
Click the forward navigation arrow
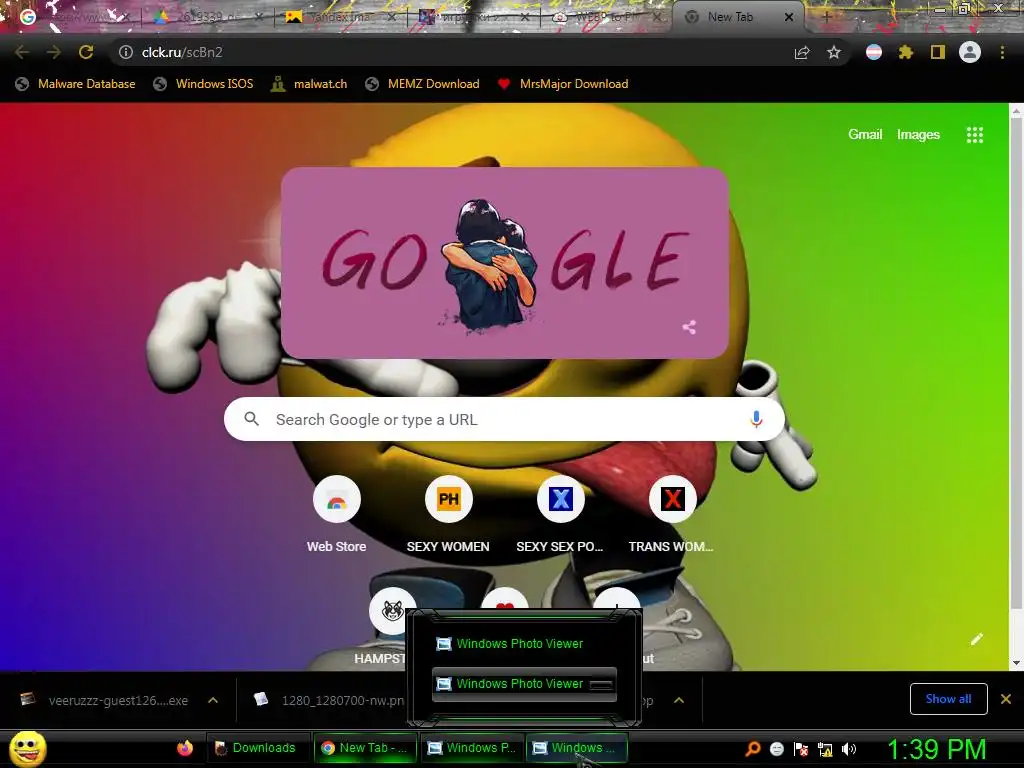[54, 52]
